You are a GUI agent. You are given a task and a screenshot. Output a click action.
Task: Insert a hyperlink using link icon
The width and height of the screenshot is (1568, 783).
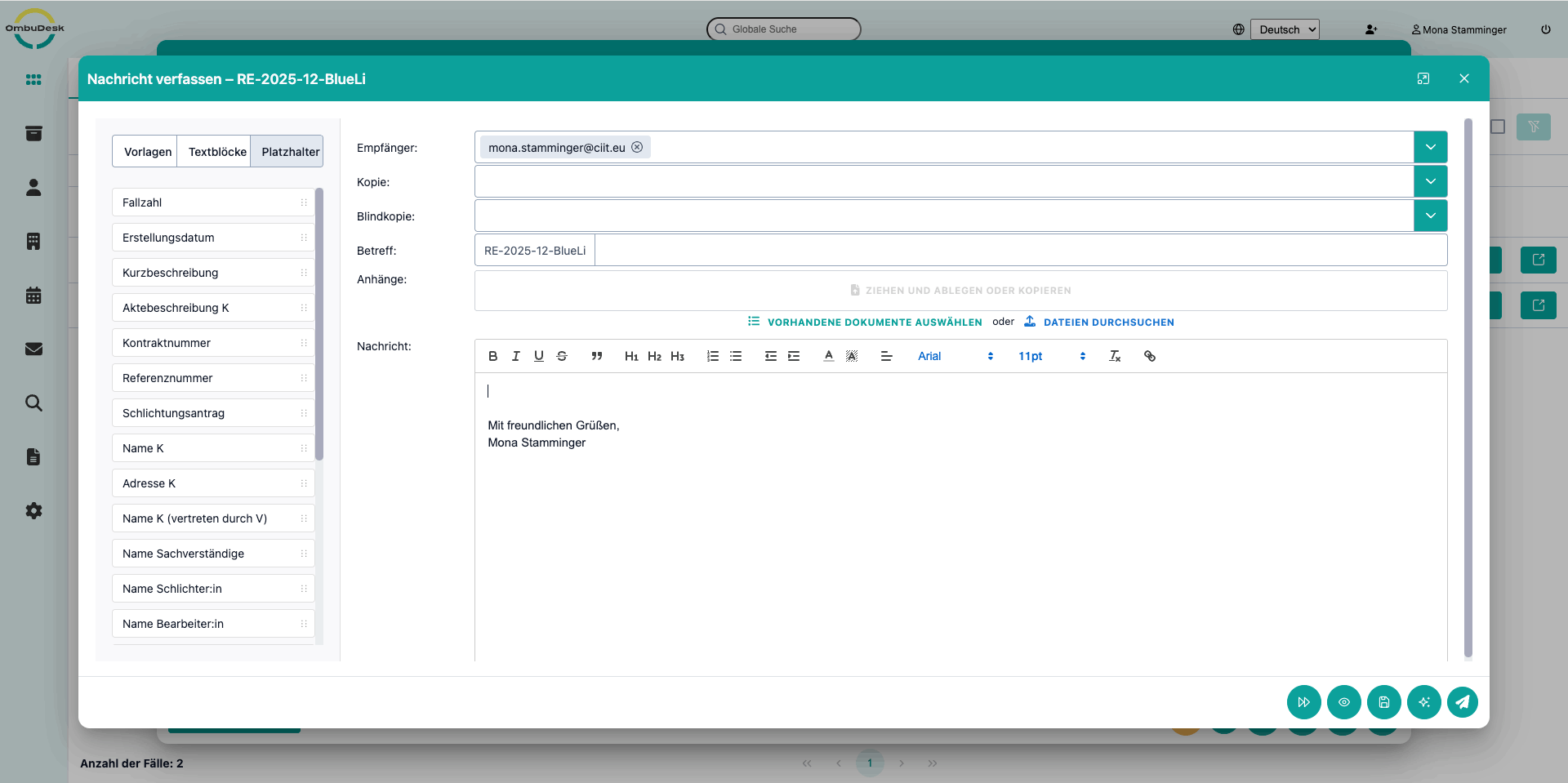tap(1149, 356)
